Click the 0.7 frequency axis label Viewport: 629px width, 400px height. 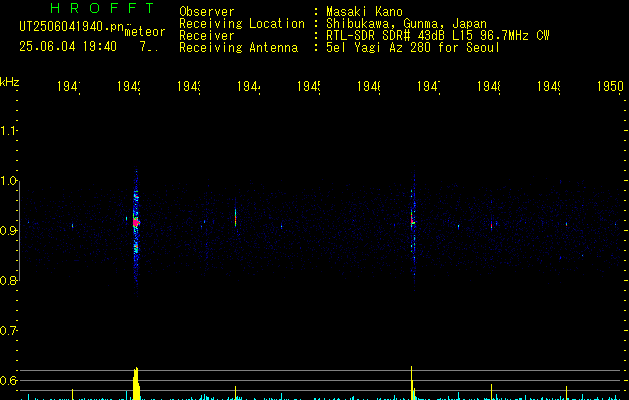pos(9,331)
